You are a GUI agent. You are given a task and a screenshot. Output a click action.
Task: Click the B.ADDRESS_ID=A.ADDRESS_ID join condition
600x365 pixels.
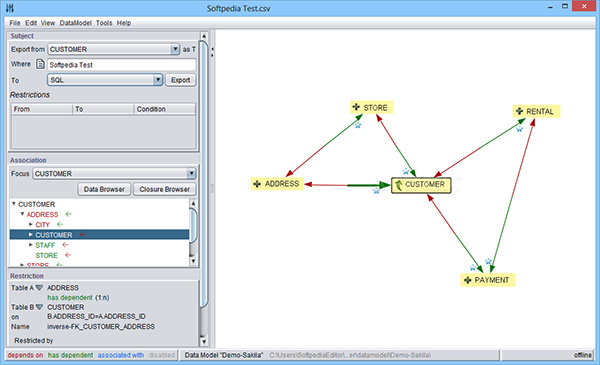pyautogui.click(x=96, y=316)
